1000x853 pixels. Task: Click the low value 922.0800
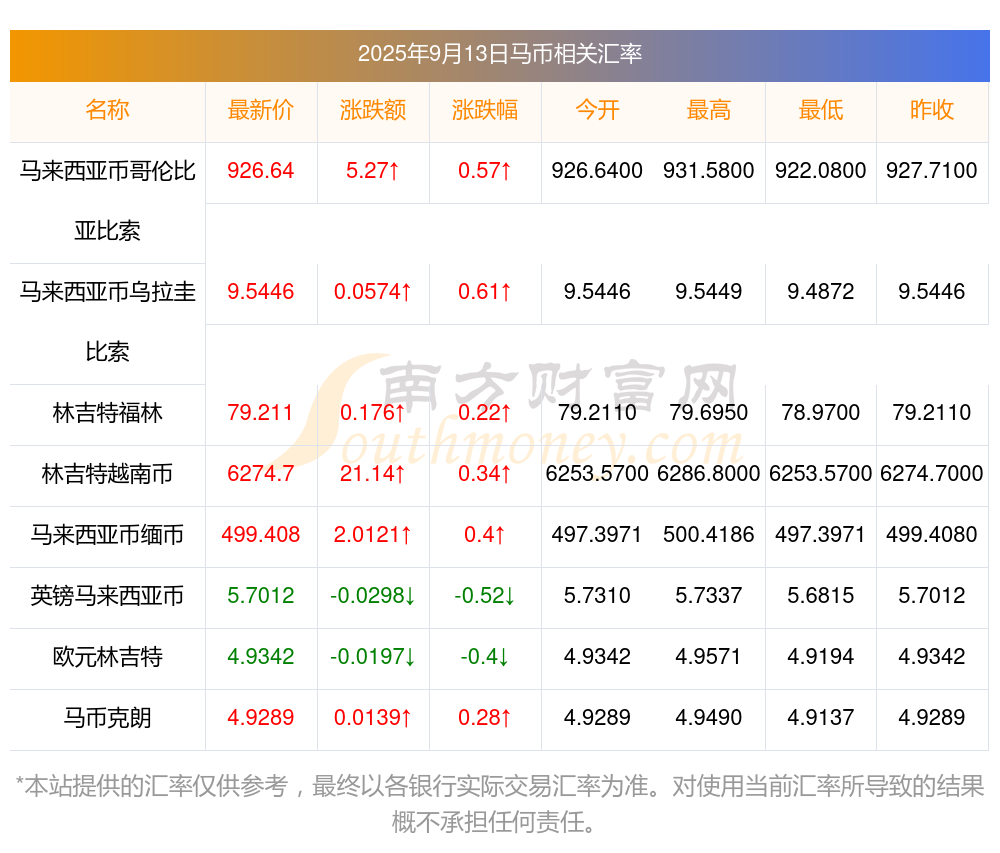pos(821,171)
